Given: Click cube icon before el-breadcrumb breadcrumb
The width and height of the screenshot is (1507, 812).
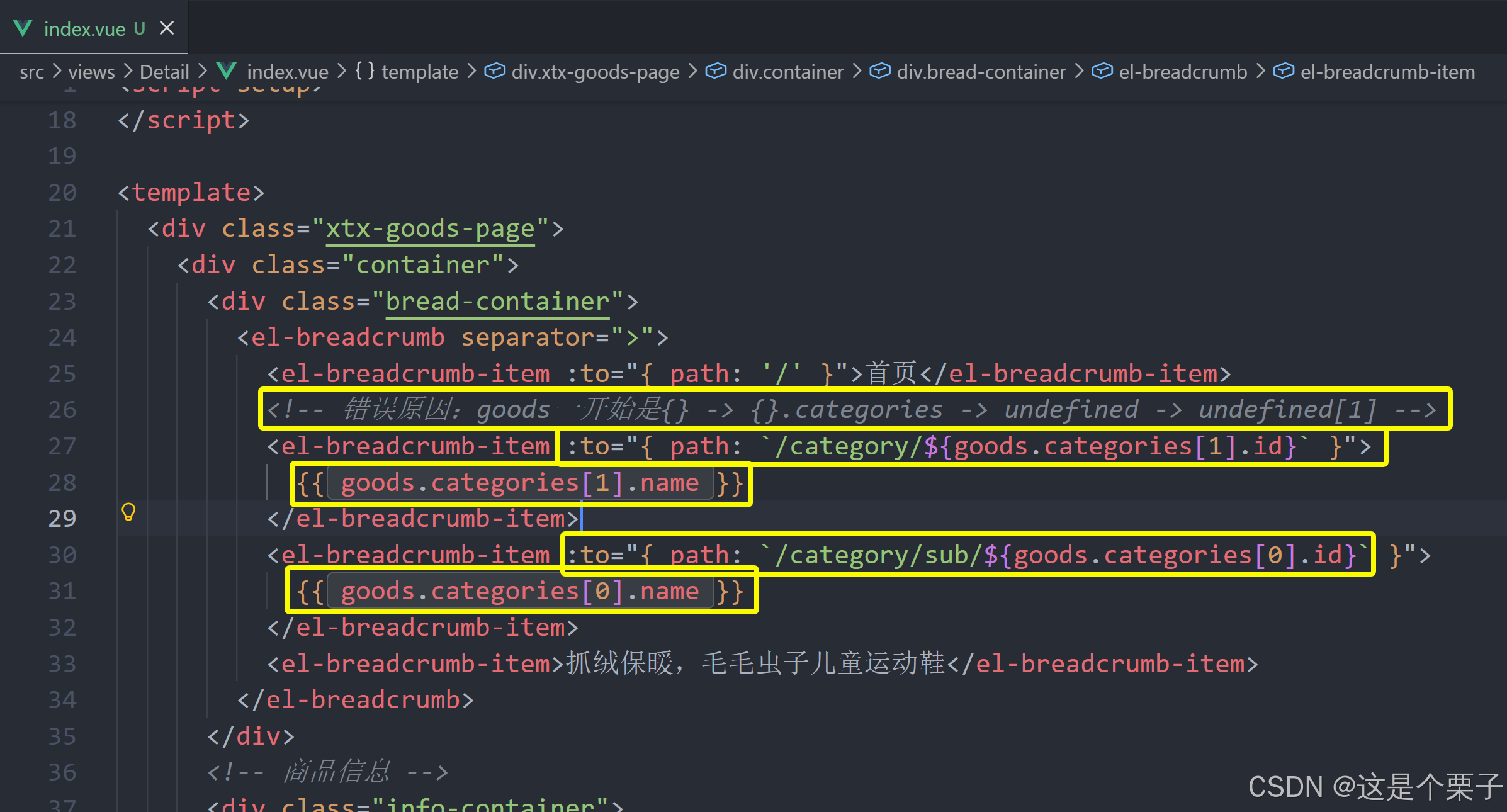Looking at the screenshot, I should point(1102,71).
